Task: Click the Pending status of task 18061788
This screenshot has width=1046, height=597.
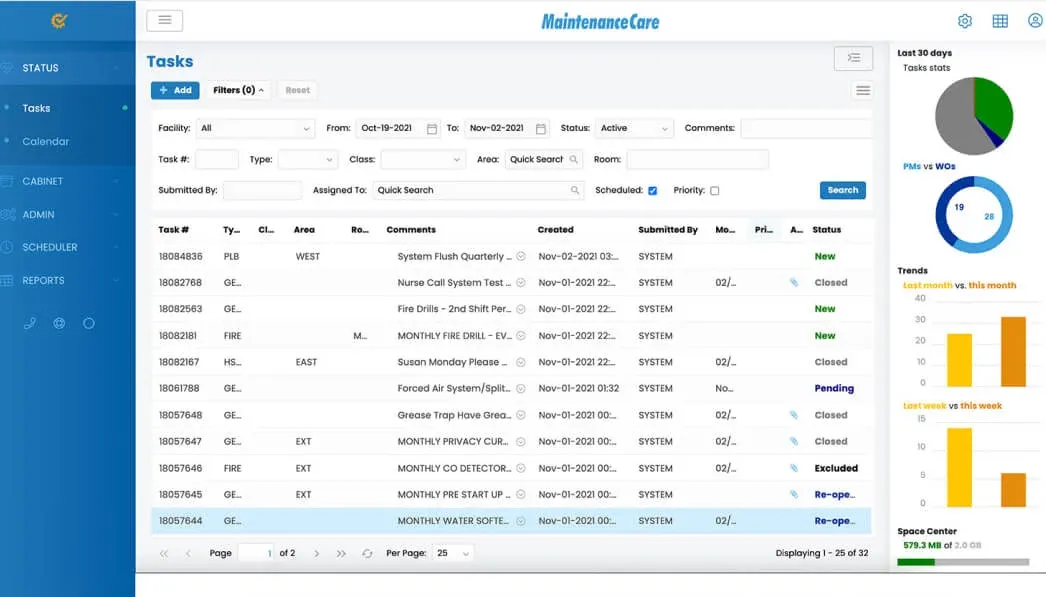Action: pyautogui.click(x=834, y=388)
